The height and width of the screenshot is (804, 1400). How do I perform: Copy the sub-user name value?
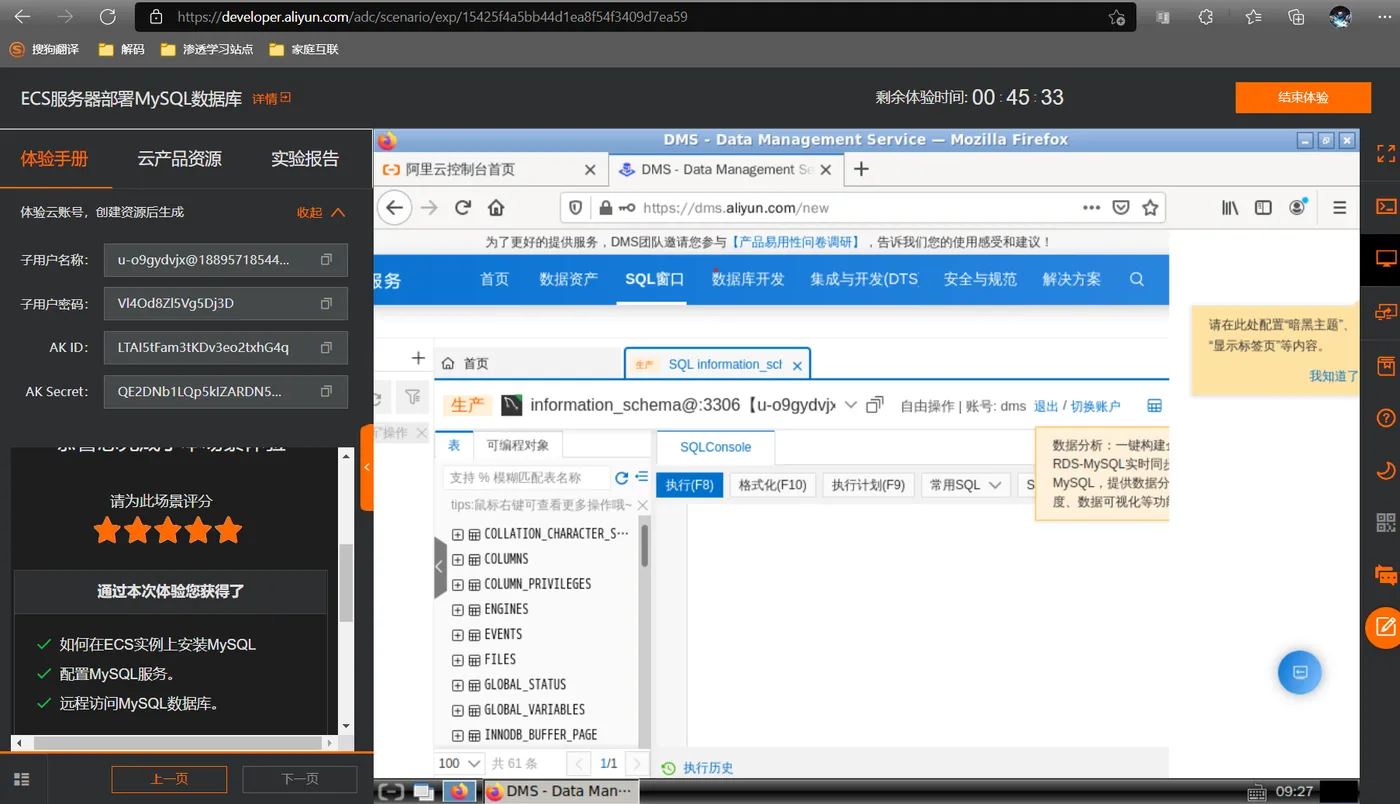tap(326, 260)
